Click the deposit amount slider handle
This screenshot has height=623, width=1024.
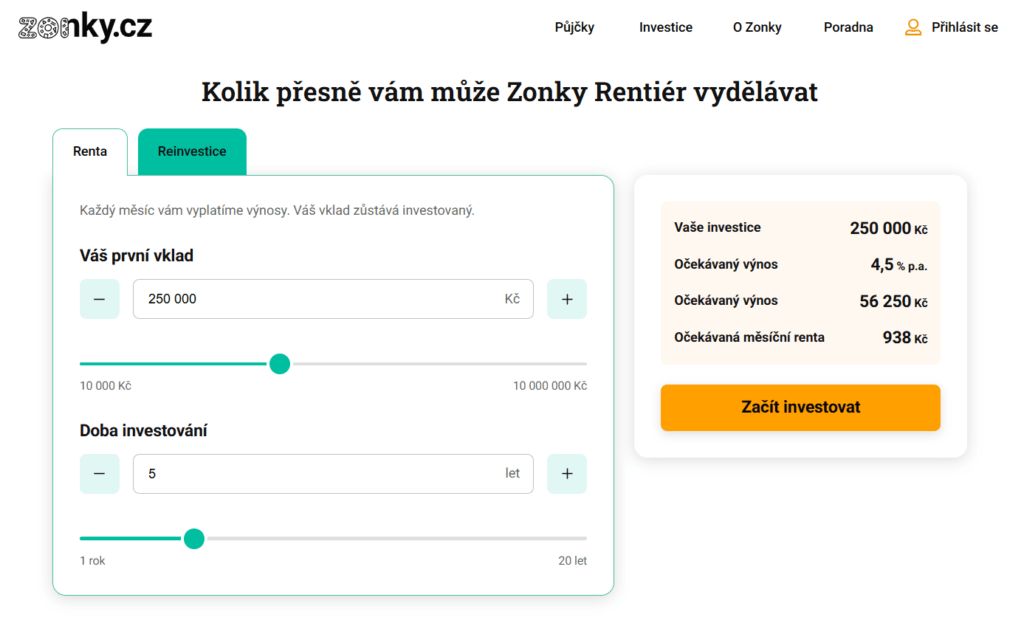280,364
